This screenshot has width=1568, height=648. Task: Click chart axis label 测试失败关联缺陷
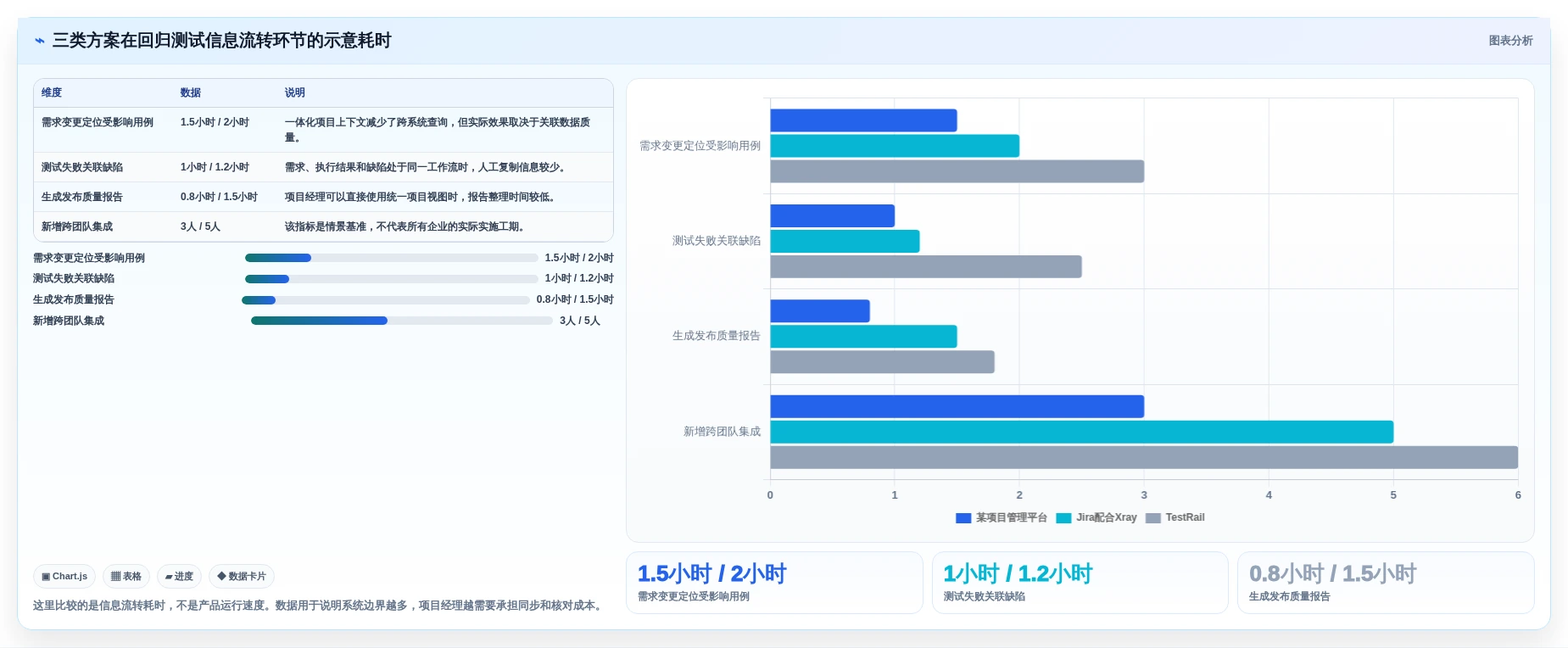(717, 241)
